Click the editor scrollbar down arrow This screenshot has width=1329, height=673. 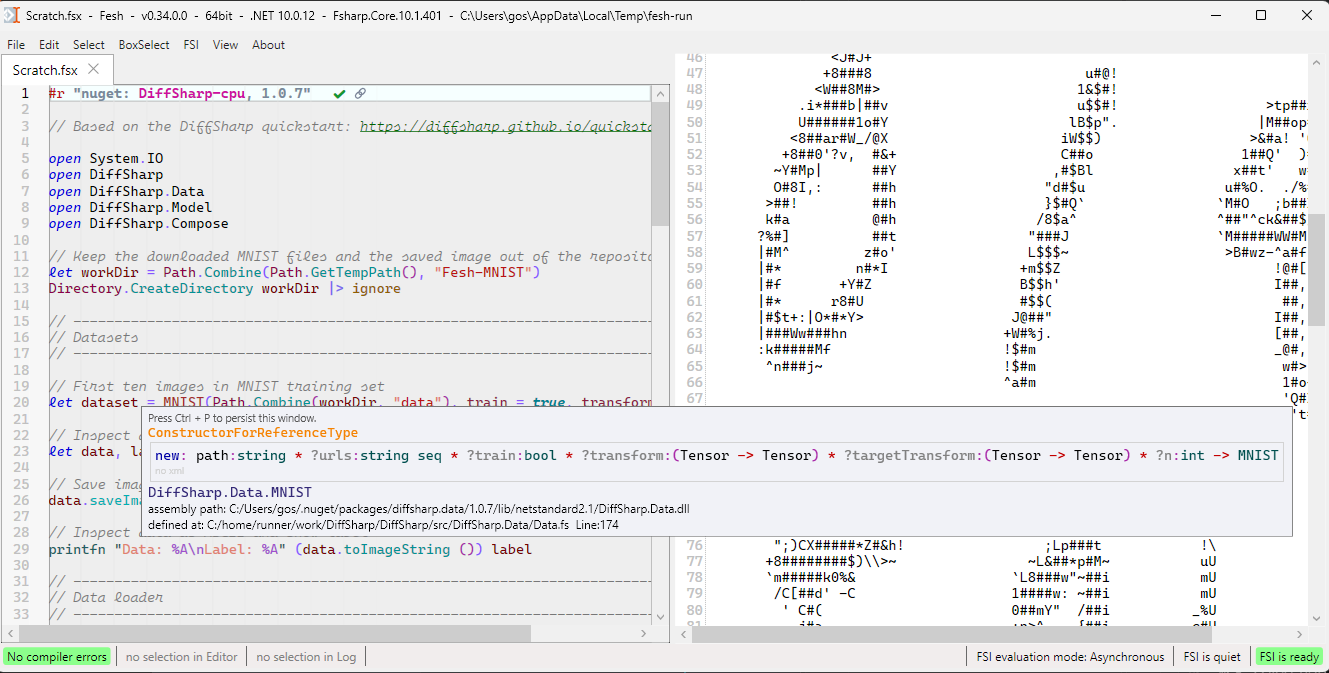tap(660, 616)
